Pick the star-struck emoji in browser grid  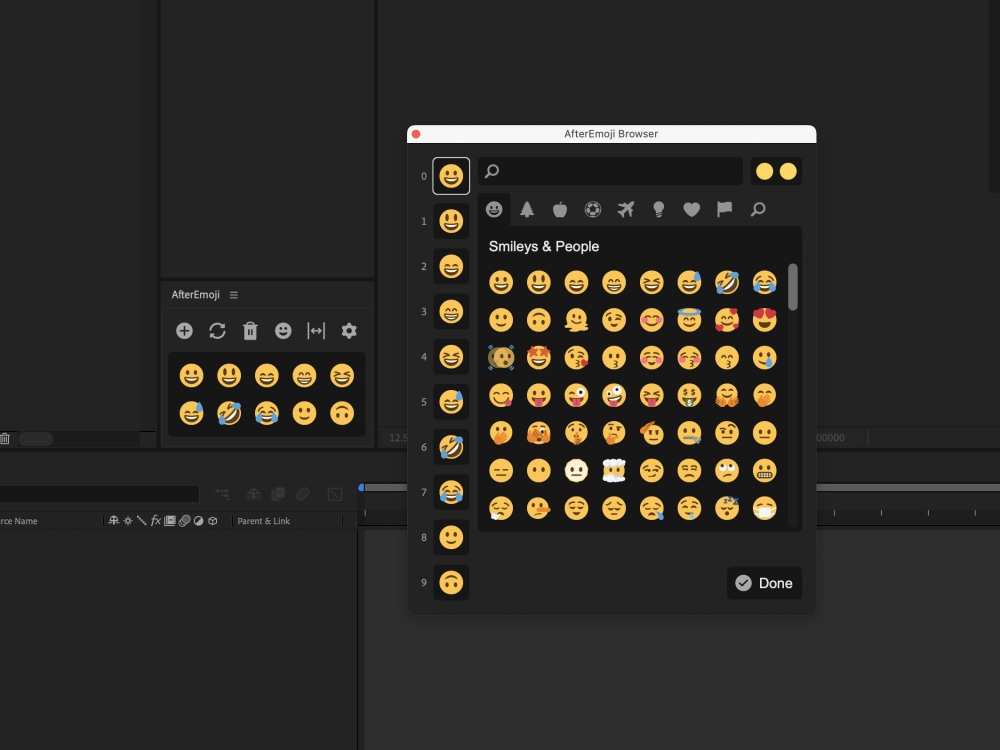click(539, 357)
